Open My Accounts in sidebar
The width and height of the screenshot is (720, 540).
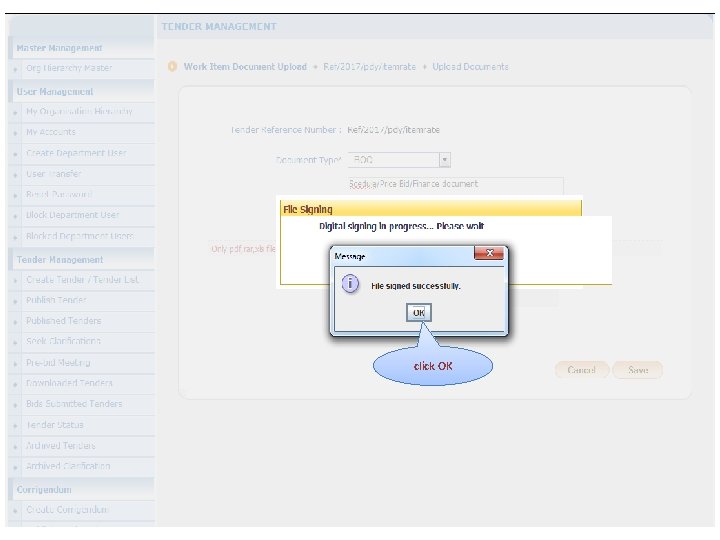(x=51, y=132)
